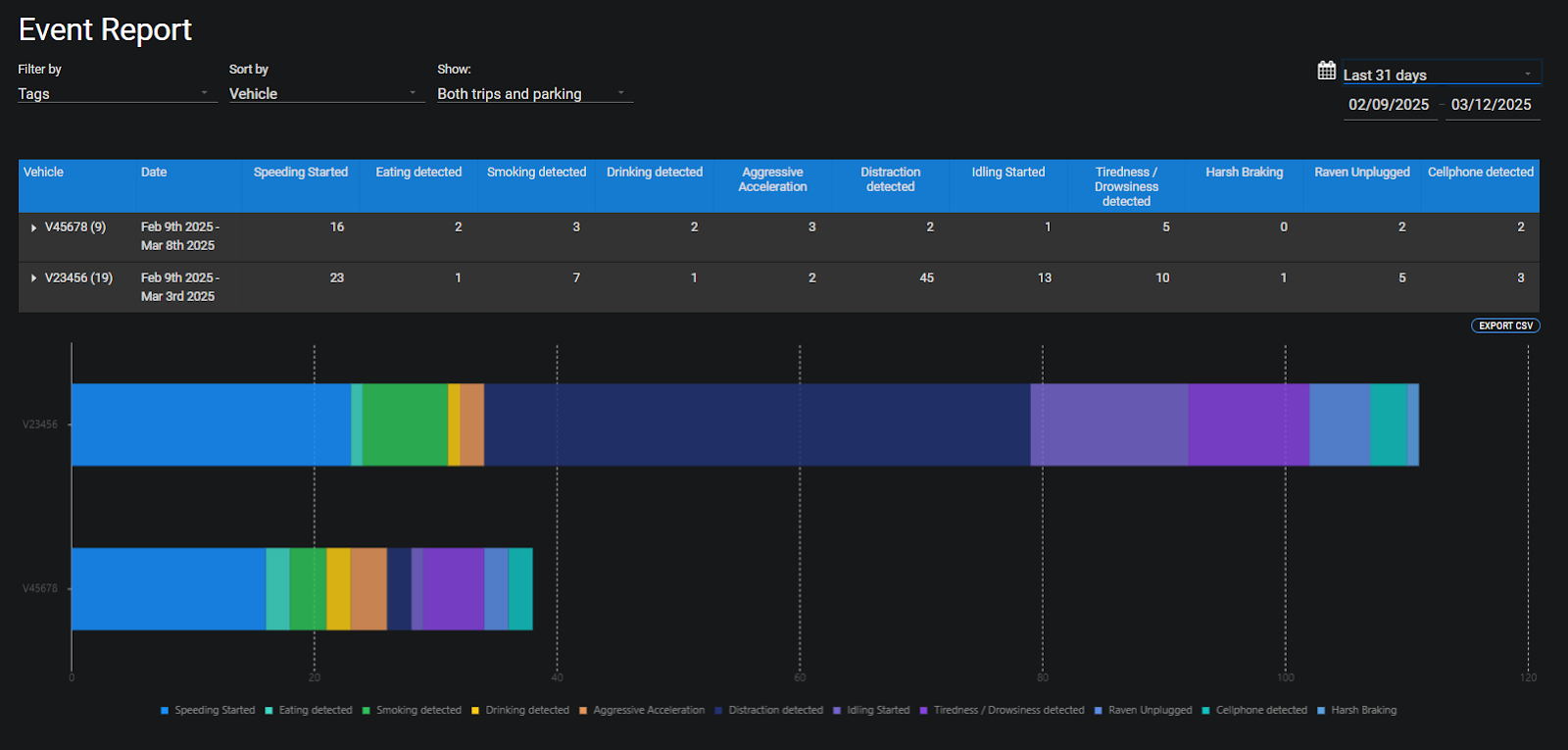Click the Drinking detected yellow legend swatch
This screenshot has width=1568, height=750.
tap(475, 711)
